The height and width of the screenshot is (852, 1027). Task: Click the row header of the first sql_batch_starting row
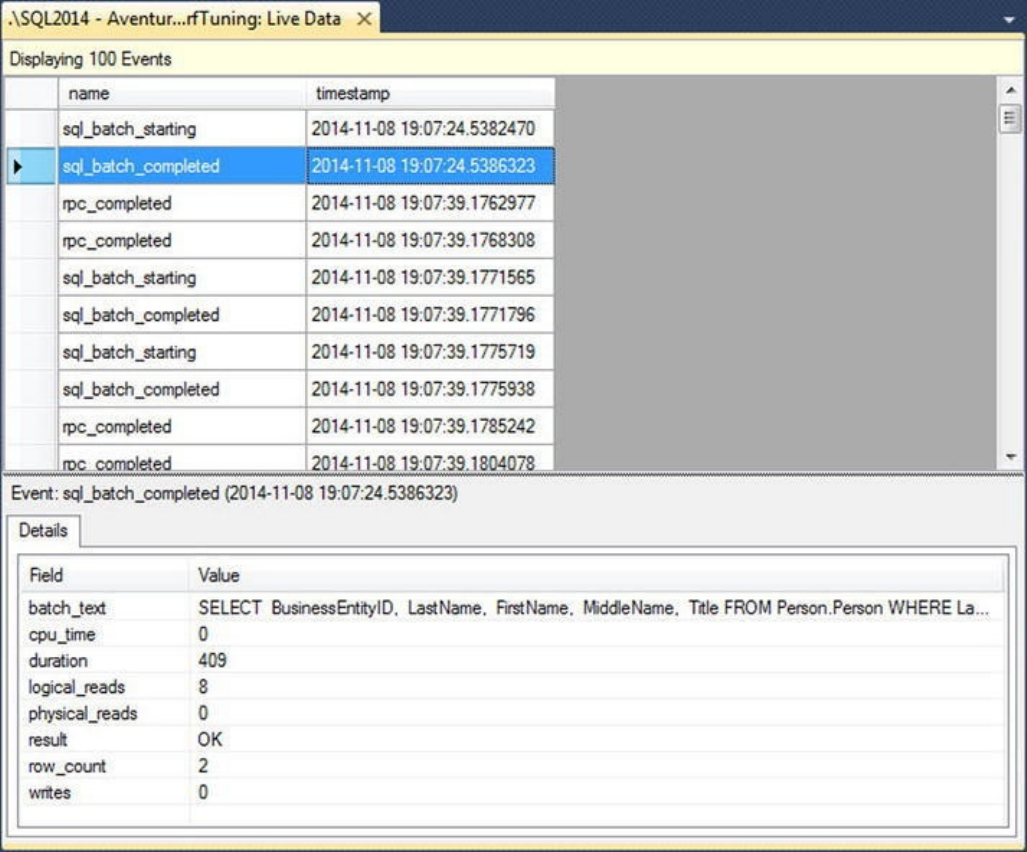(x=31, y=129)
